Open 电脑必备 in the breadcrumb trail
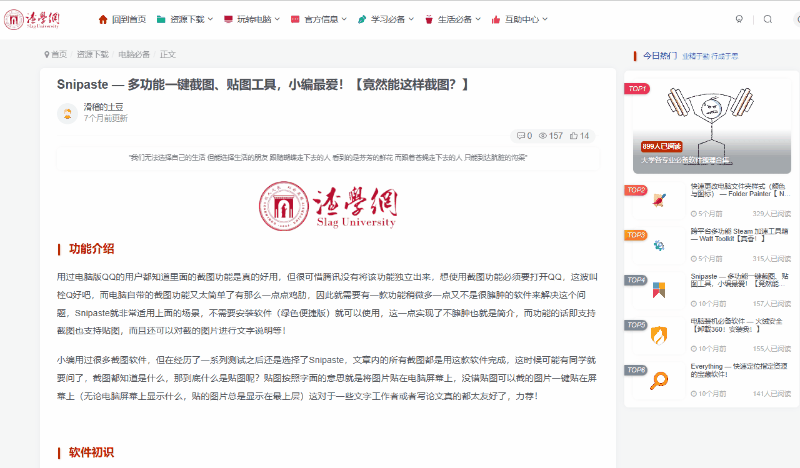Image resolution: width=800 pixels, height=468 pixels. point(134,55)
